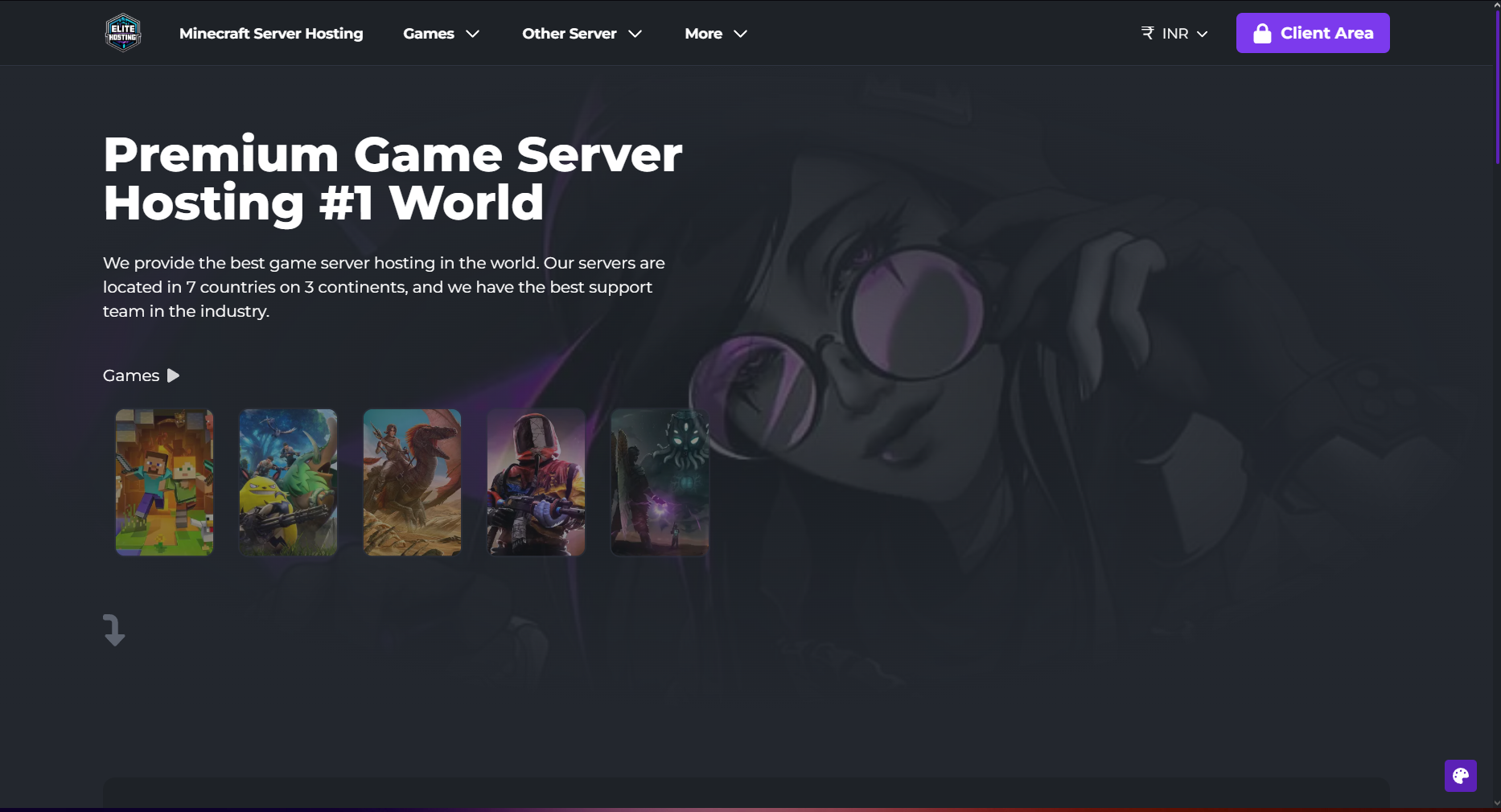
Task: Expand the Games navigation dropdown
Action: (441, 34)
